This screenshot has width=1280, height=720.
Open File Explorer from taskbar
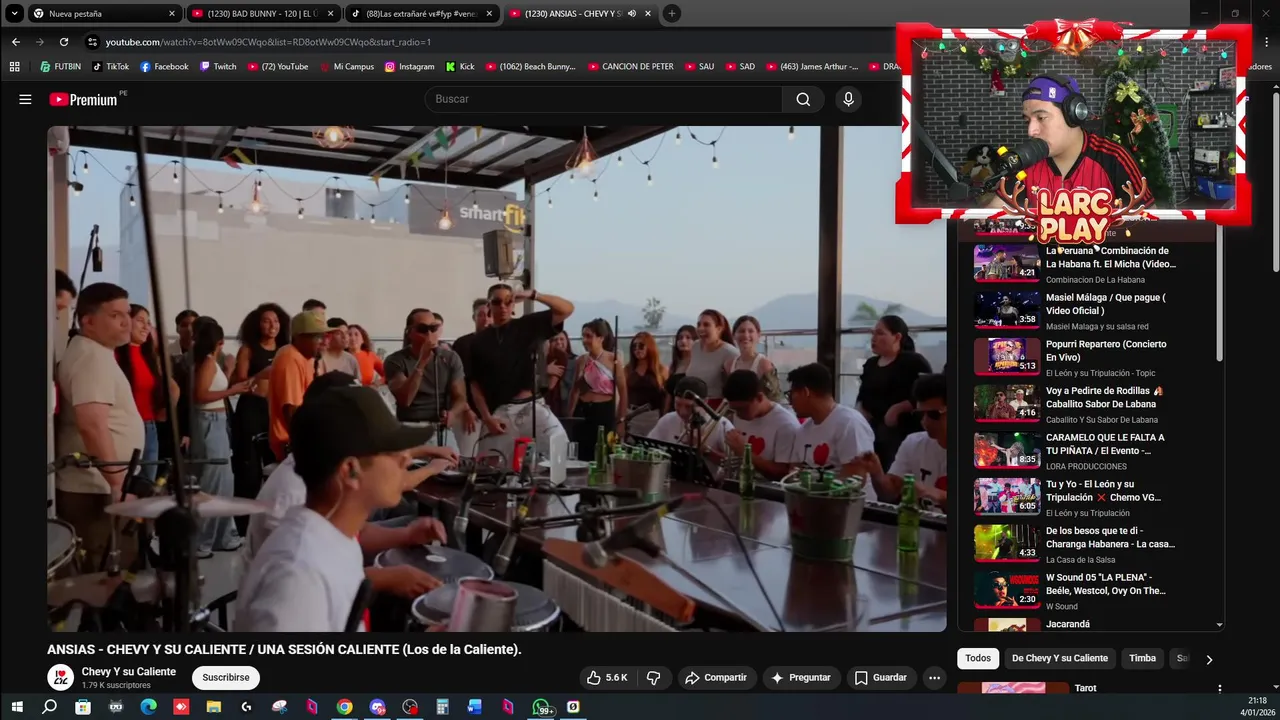(213, 707)
